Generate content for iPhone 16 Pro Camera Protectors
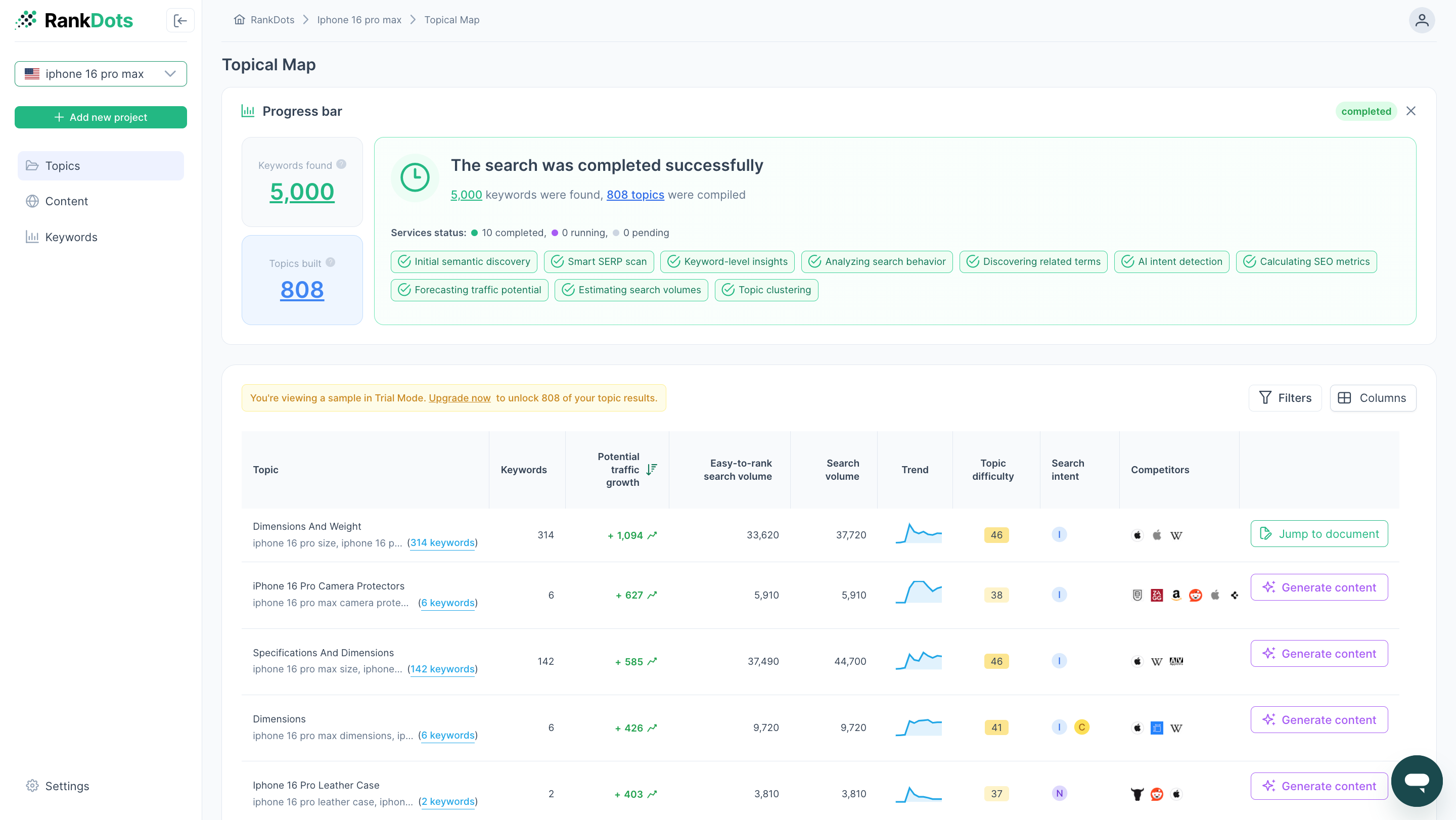Screen dimensions: 1456x820 click(x=1318, y=588)
